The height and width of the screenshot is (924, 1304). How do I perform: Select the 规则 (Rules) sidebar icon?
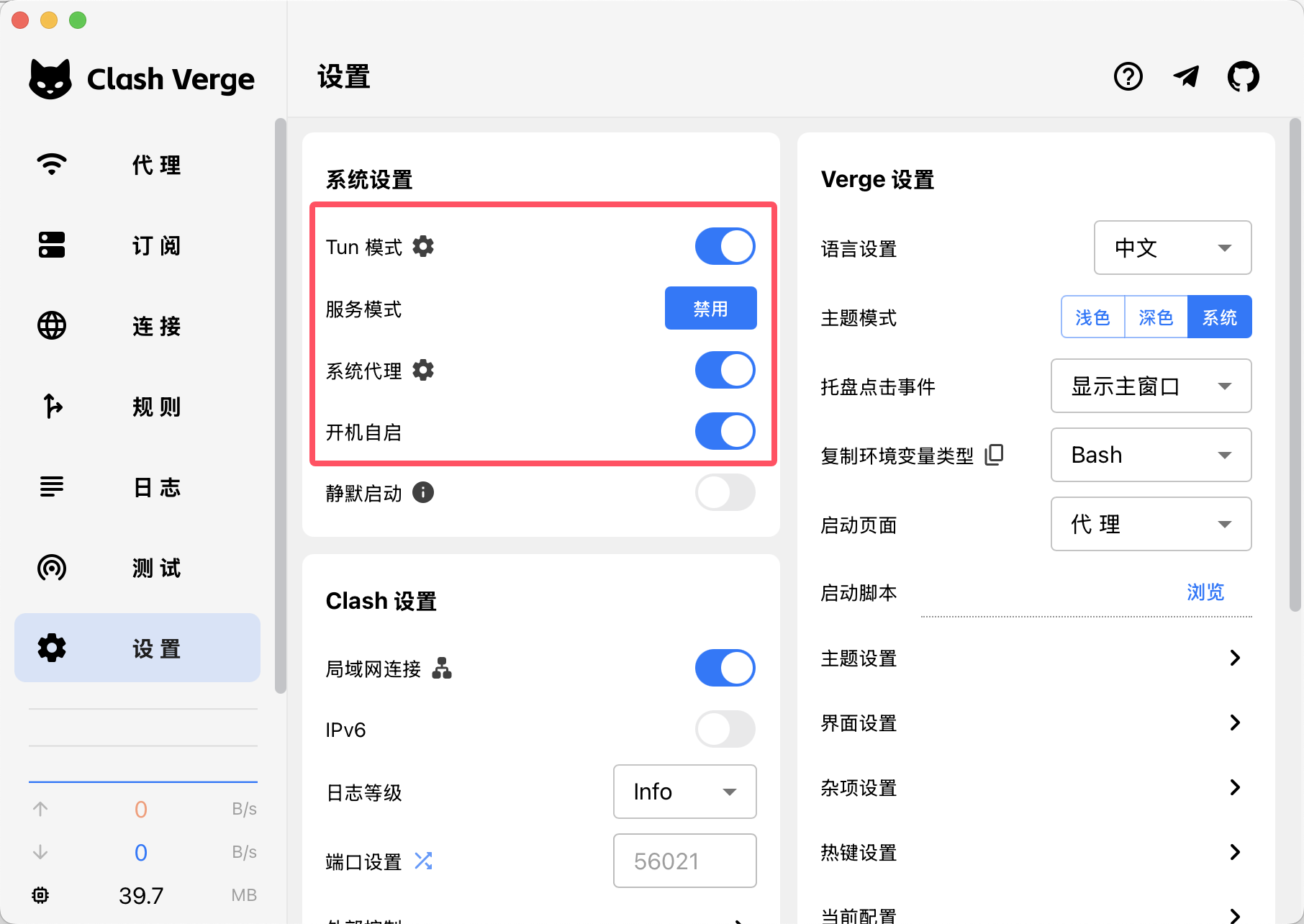tap(50, 407)
